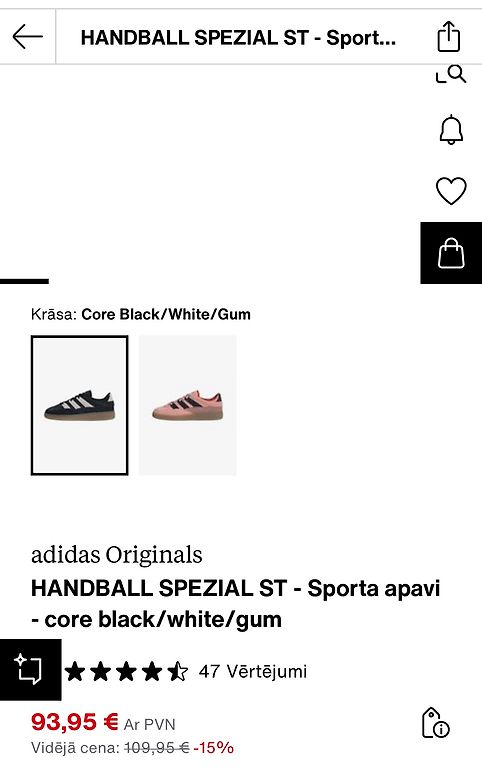Open the price tag info icon
The width and height of the screenshot is (482, 768).
pyautogui.click(x=435, y=722)
